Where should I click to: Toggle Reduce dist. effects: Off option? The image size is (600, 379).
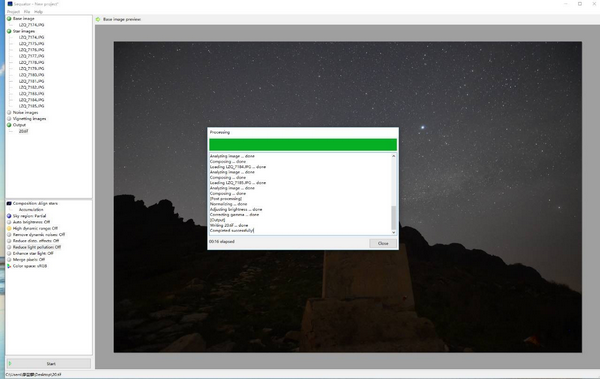click(36, 241)
